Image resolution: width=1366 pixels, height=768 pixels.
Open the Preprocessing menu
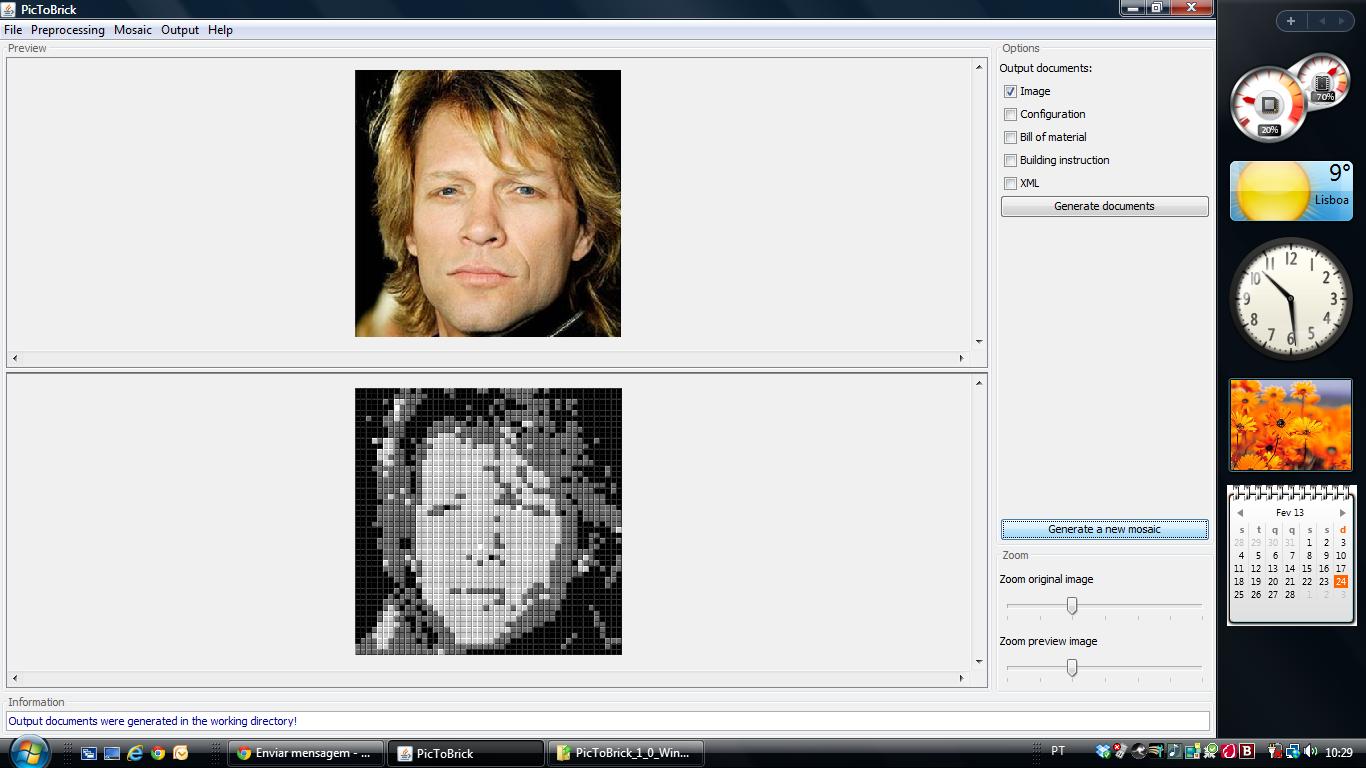pyautogui.click(x=68, y=30)
